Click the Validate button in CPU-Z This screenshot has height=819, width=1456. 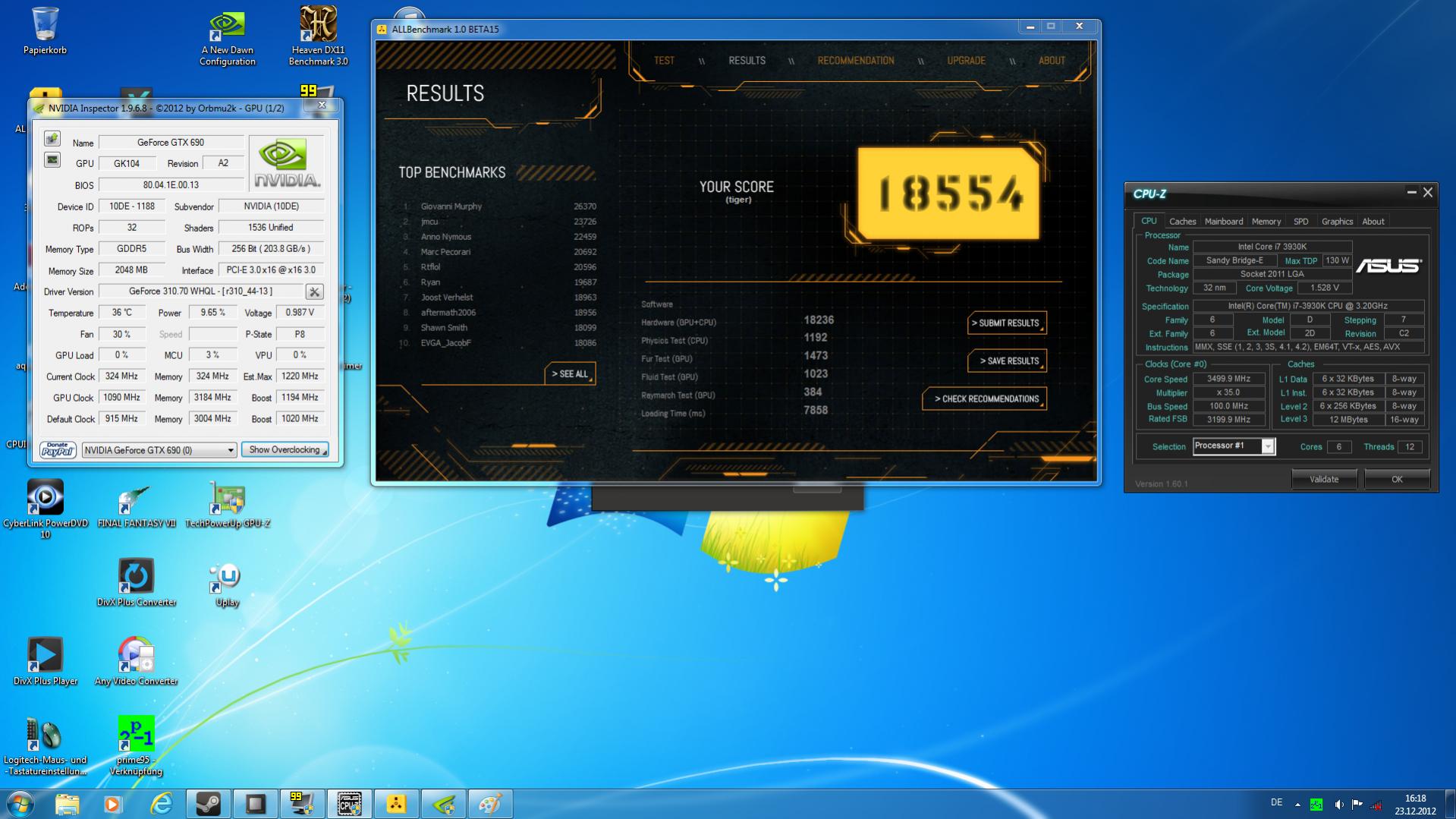click(x=1324, y=480)
